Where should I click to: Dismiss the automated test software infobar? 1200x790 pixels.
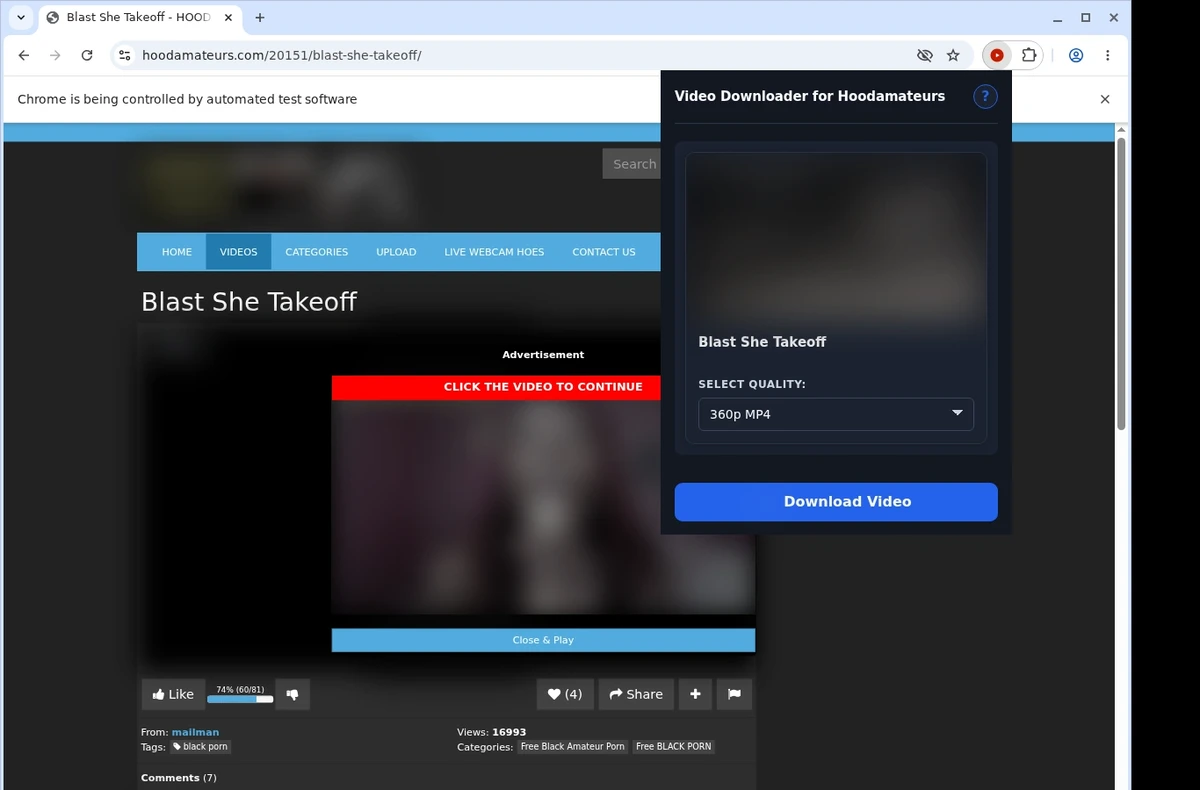1105,99
